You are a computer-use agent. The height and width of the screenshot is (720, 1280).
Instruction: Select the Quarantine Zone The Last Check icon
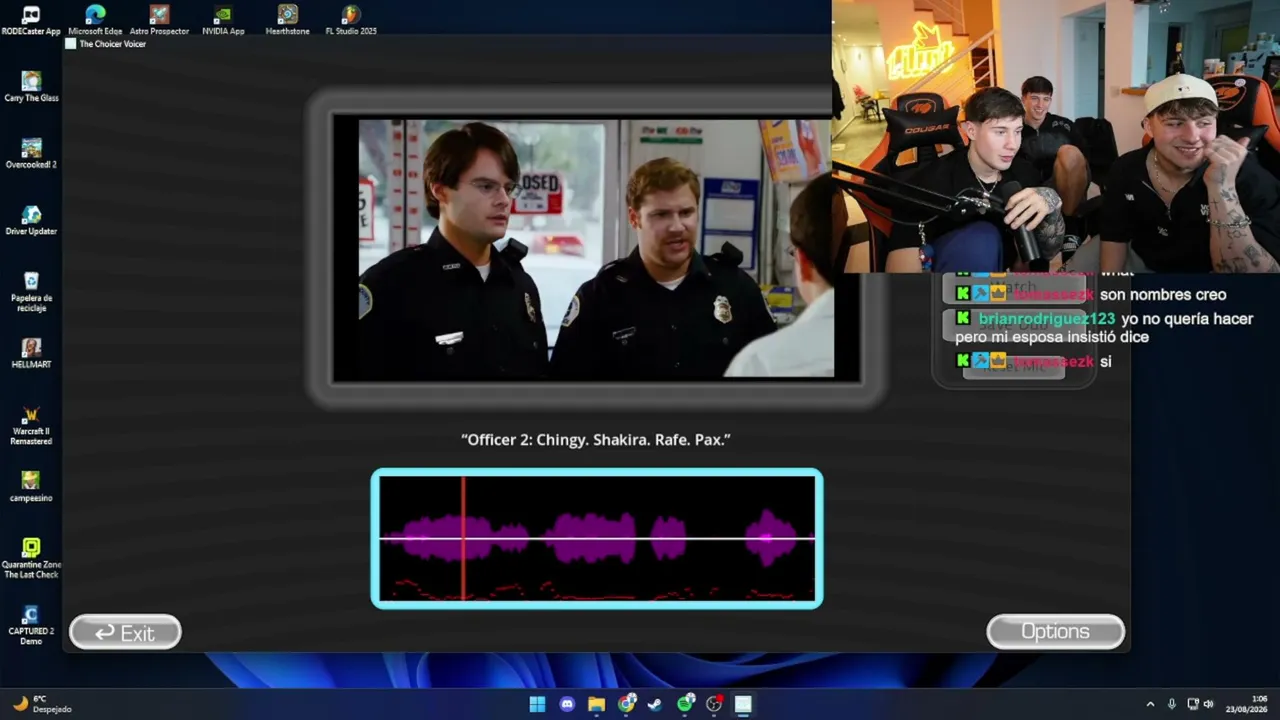pos(31,558)
